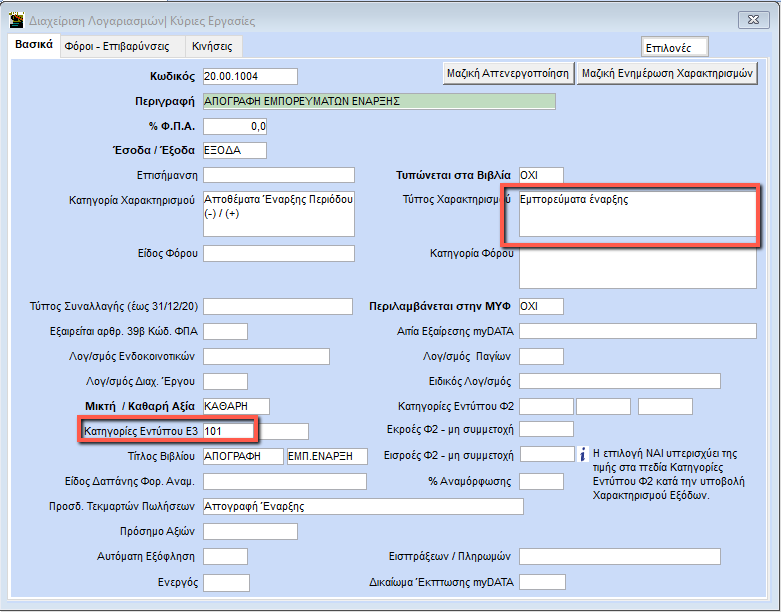Image resolution: width=781 pixels, height=612 pixels.
Task: Click the Πρόσημο Αξιών field
Action: (x=250, y=531)
